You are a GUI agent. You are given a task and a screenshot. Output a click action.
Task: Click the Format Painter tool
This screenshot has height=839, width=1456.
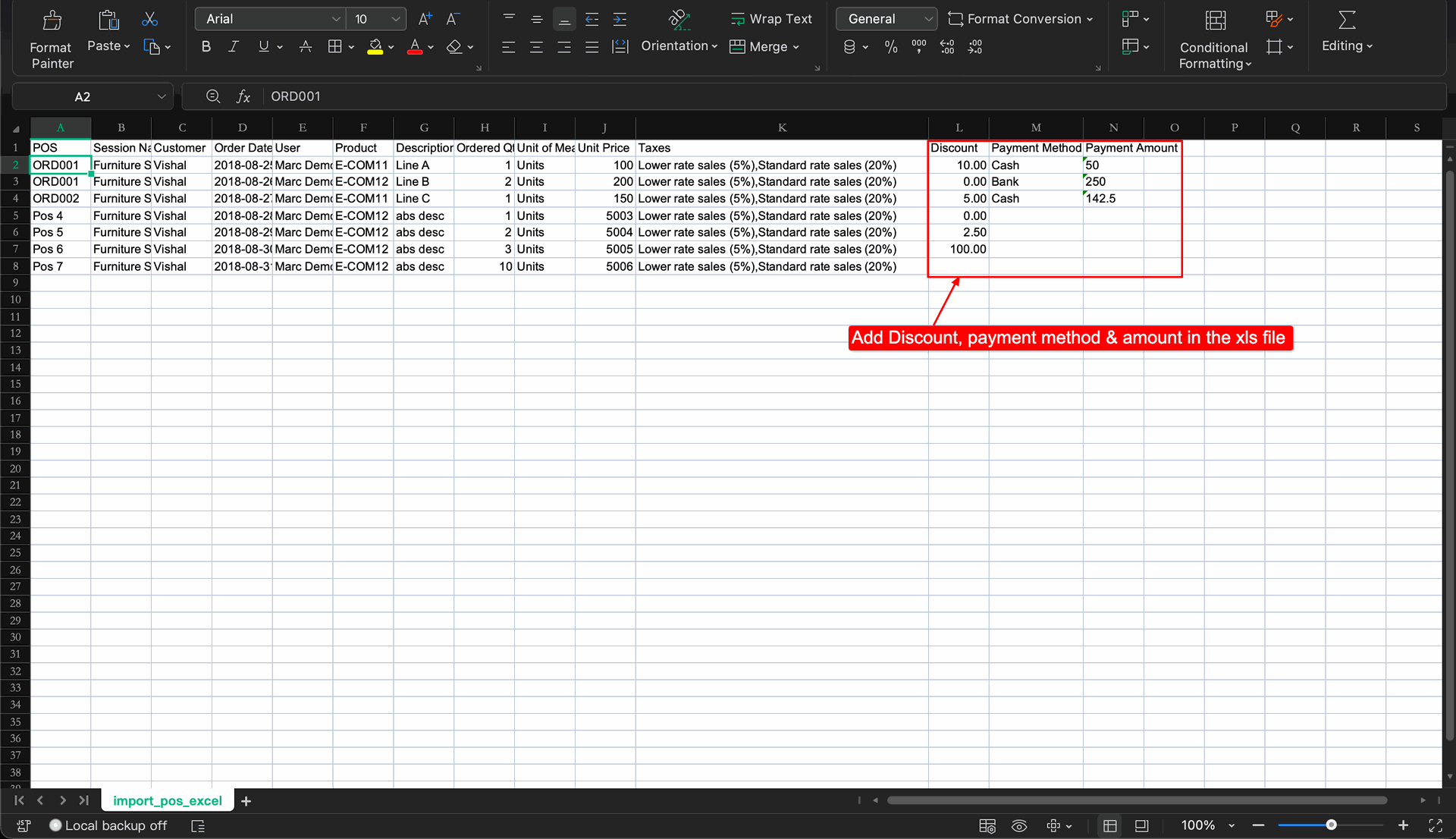point(52,40)
